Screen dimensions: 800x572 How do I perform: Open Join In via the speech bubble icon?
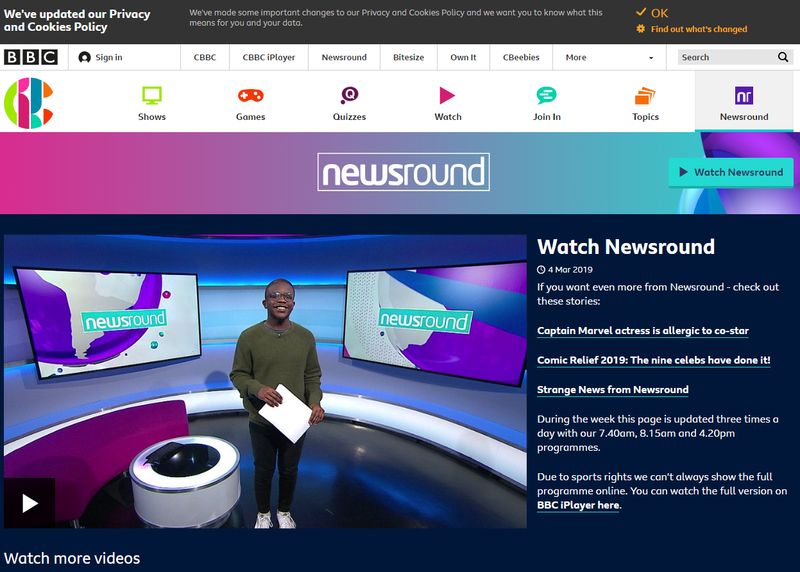546,95
